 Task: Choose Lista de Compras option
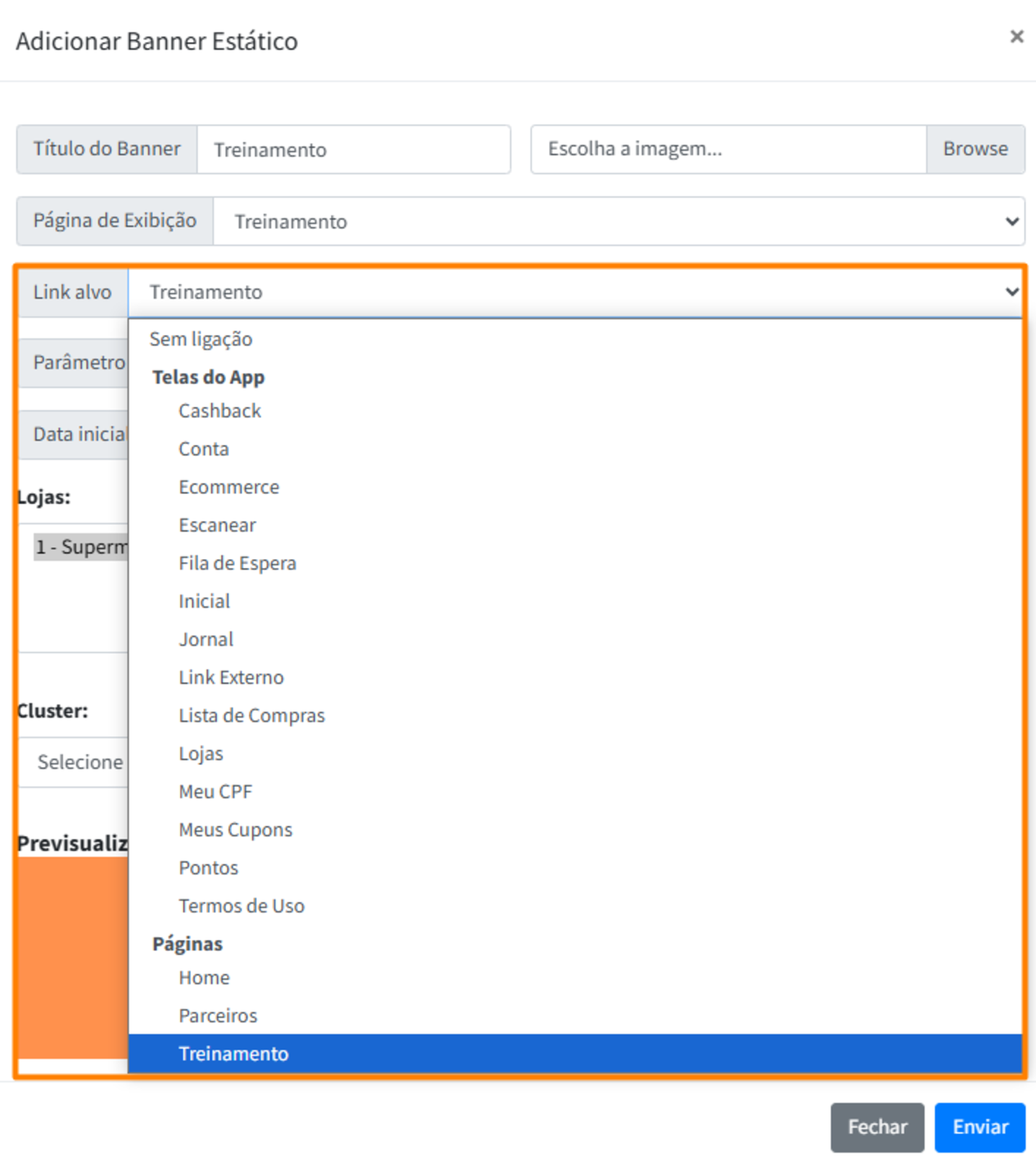(251, 716)
